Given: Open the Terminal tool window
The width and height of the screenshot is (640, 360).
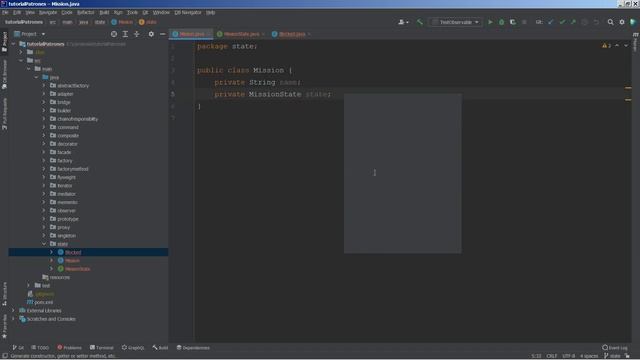Looking at the screenshot, I should point(102,348).
